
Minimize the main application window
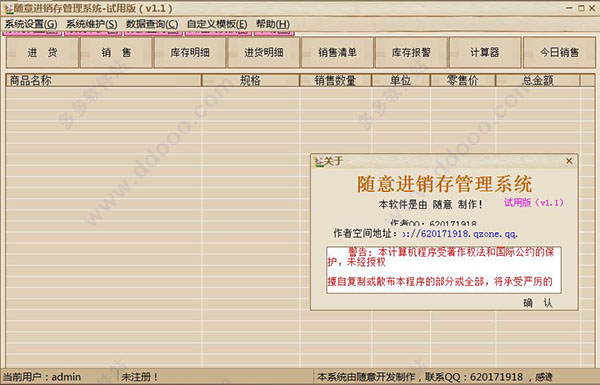click(x=569, y=8)
